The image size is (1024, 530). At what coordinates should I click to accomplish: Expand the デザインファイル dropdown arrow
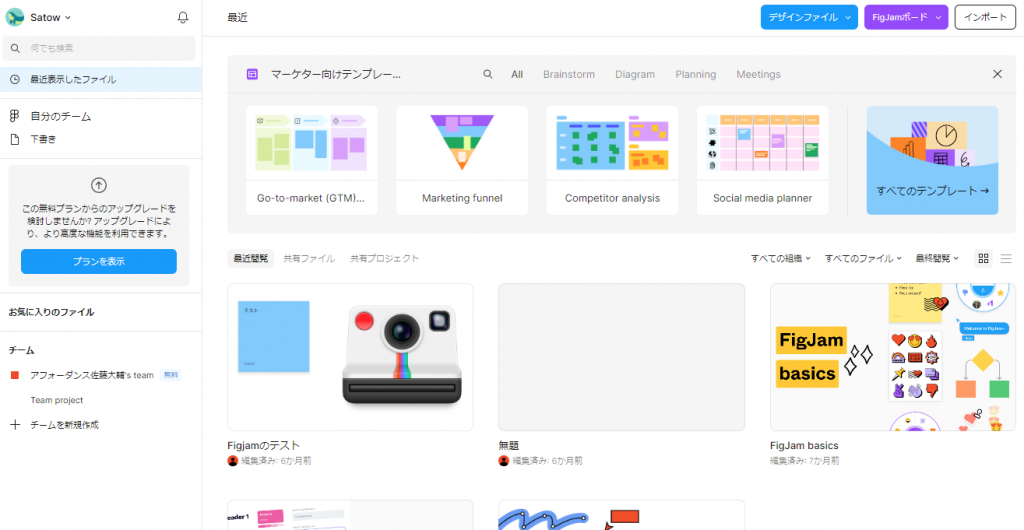pyautogui.click(x=848, y=18)
